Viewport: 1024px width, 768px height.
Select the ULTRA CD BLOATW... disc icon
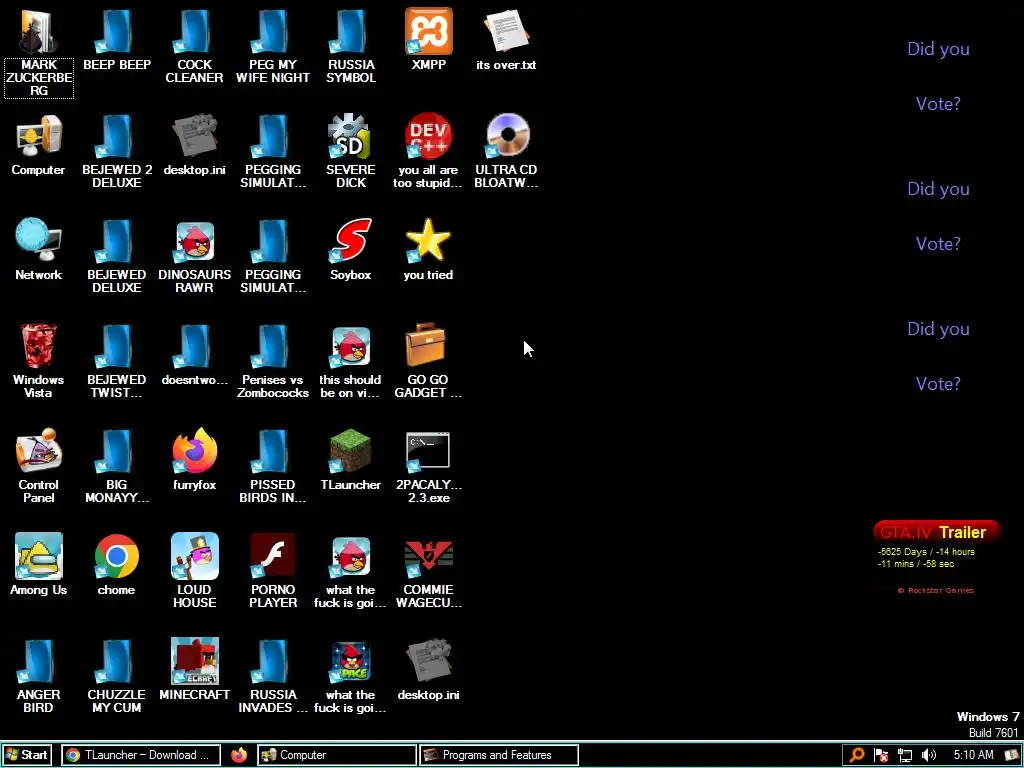click(x=506, y=137)
